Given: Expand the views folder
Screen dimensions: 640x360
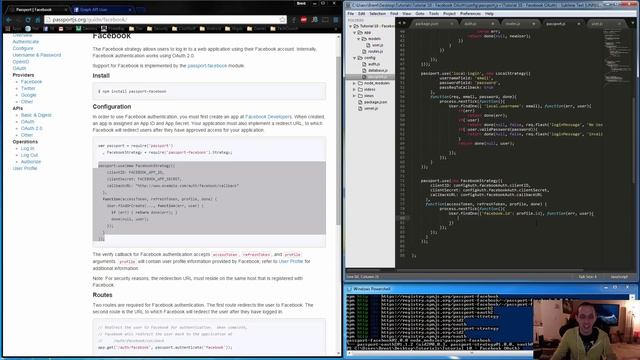Looking at the screenshot, I should (x=355, y=96).
